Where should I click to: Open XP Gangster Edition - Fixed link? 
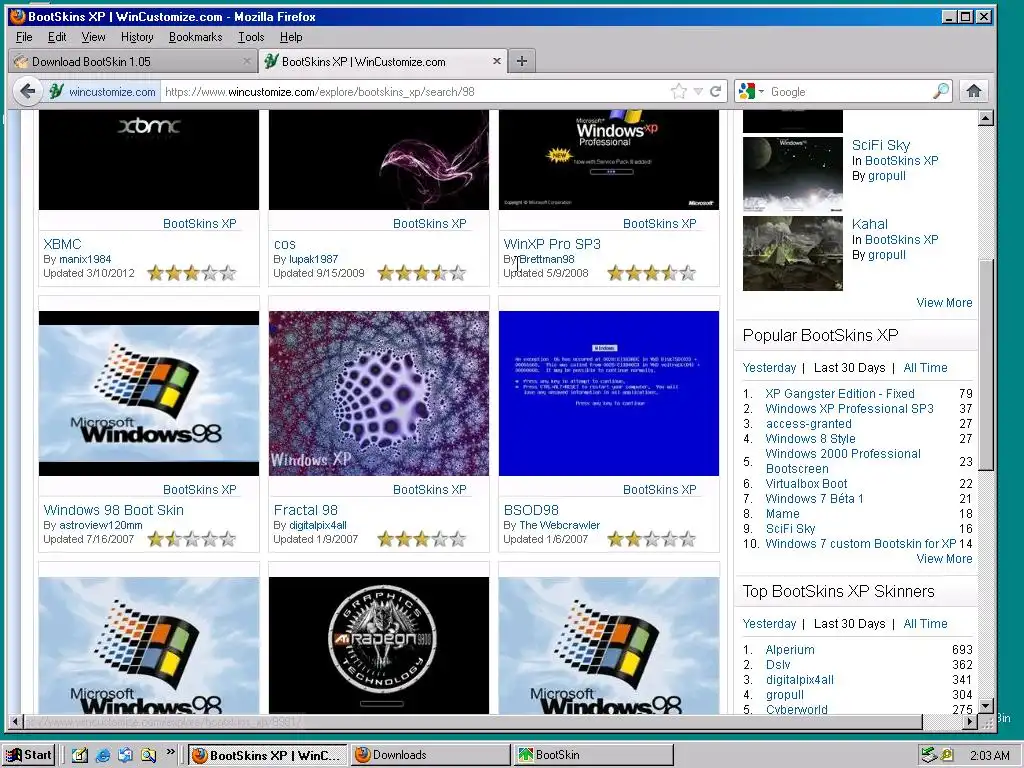(x=840, y=394)
